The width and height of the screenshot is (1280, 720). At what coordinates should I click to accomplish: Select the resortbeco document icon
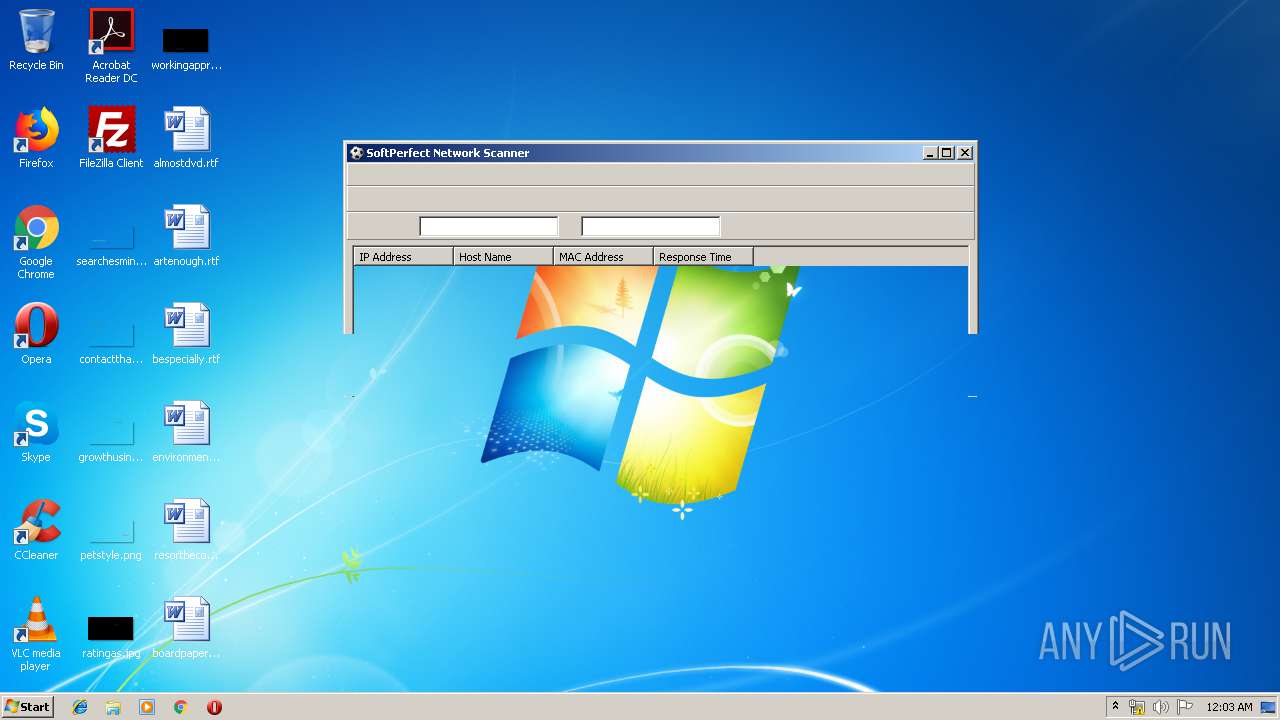coord(186,530)
